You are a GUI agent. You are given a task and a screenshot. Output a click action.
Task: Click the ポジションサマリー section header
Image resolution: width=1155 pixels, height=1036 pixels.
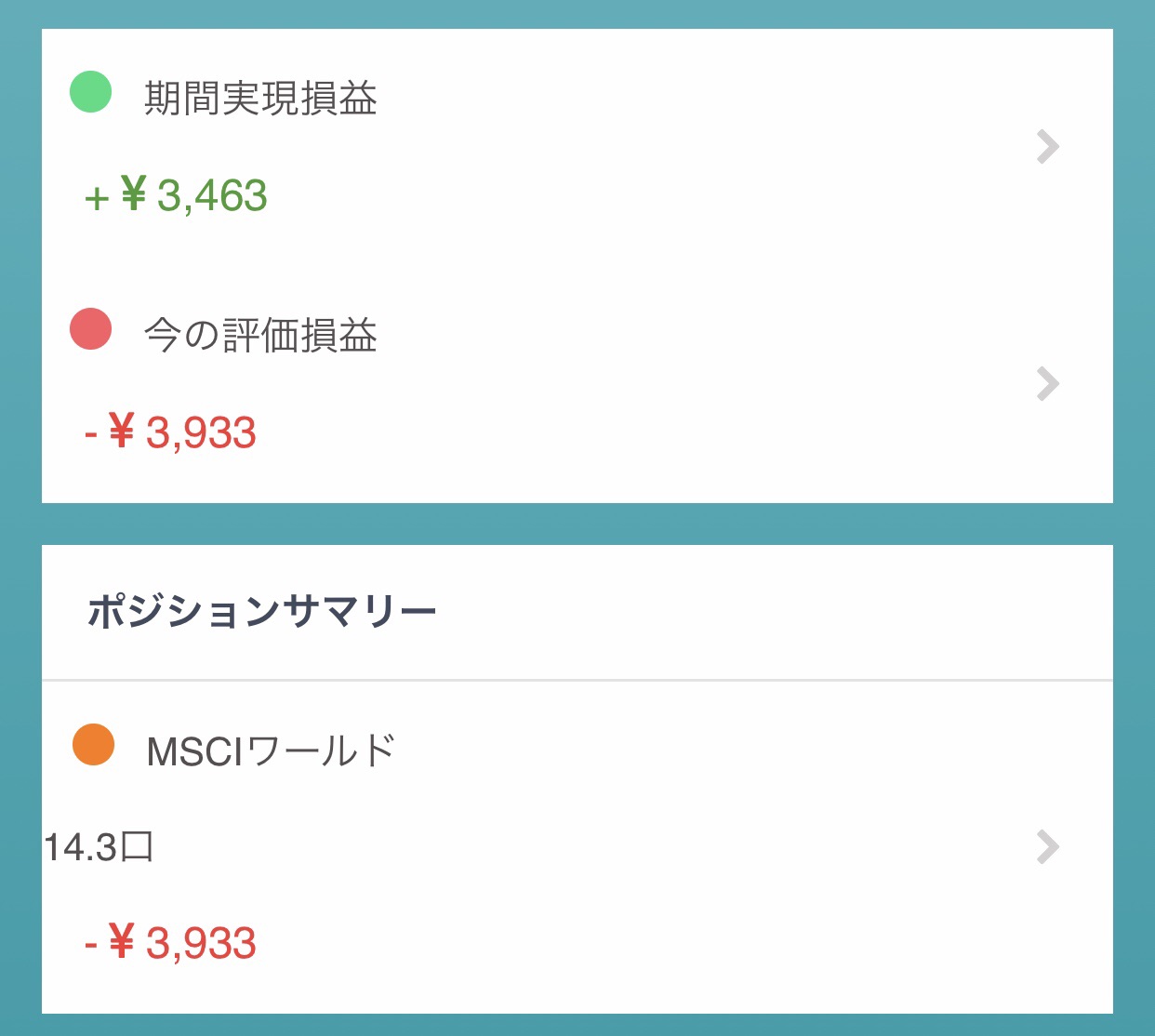click(x=262, y=612)
